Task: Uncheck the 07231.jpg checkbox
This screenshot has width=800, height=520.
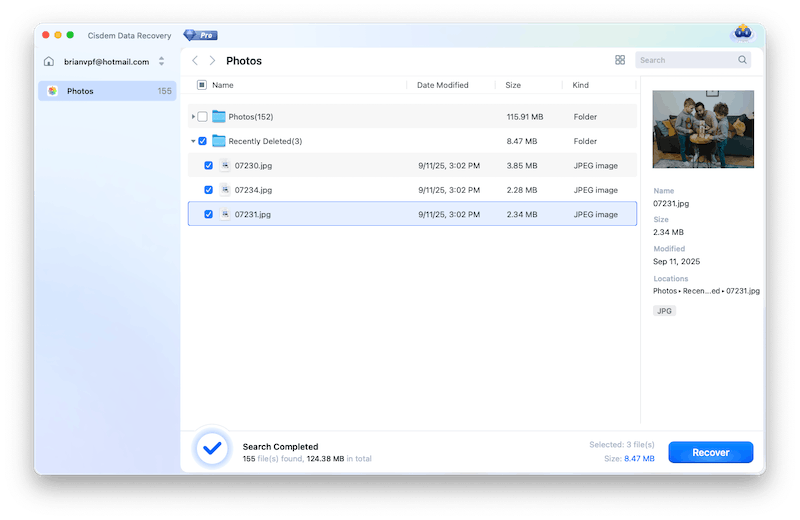Action: pos(208,214)
